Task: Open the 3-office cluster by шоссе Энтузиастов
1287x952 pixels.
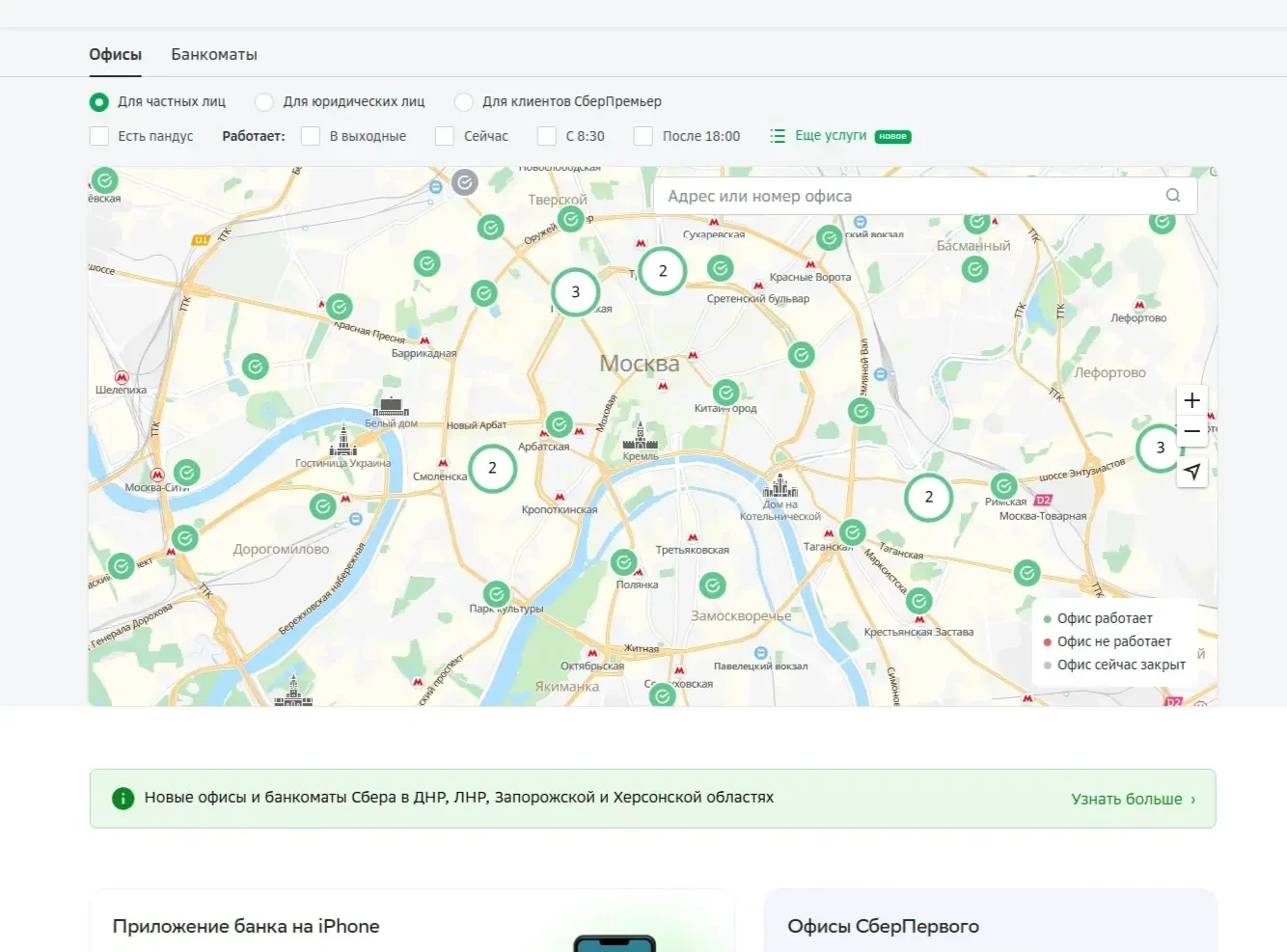Action: tap(1160, 448)
